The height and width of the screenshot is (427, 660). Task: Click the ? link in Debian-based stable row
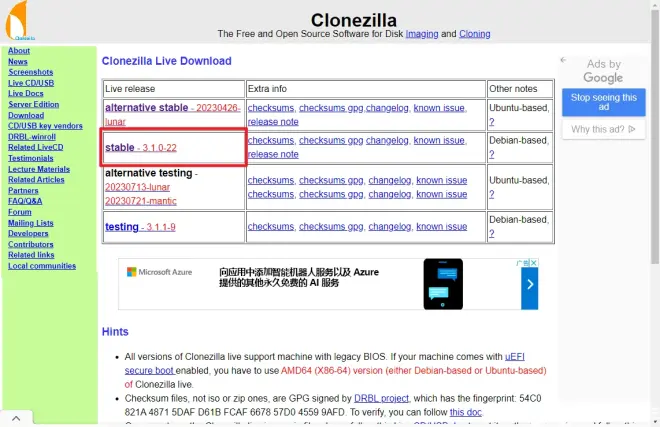(x=492, y=155)
